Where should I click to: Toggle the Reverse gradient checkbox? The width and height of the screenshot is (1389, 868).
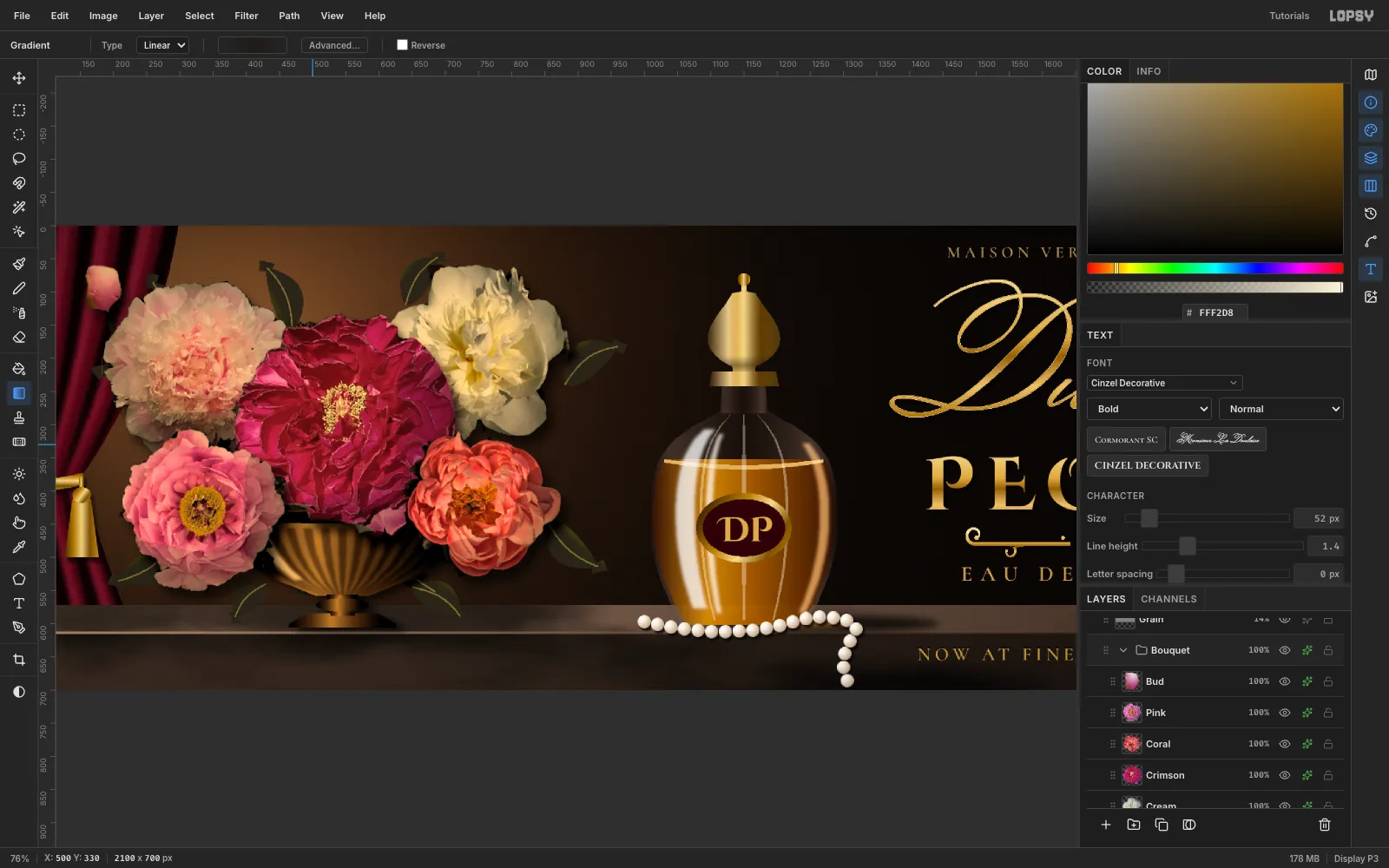pos(402,45)
